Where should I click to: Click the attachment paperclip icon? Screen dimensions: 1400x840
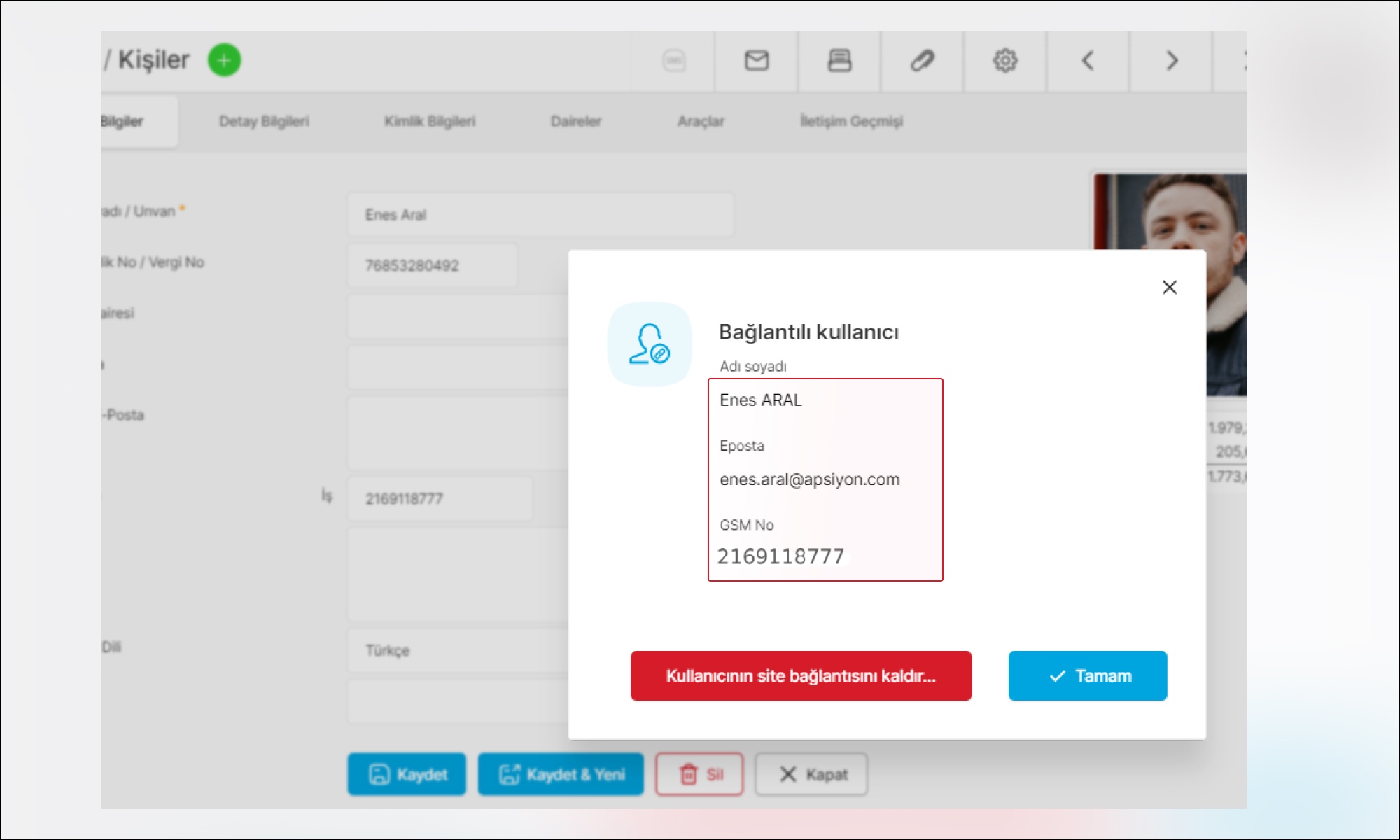(922, 61)
